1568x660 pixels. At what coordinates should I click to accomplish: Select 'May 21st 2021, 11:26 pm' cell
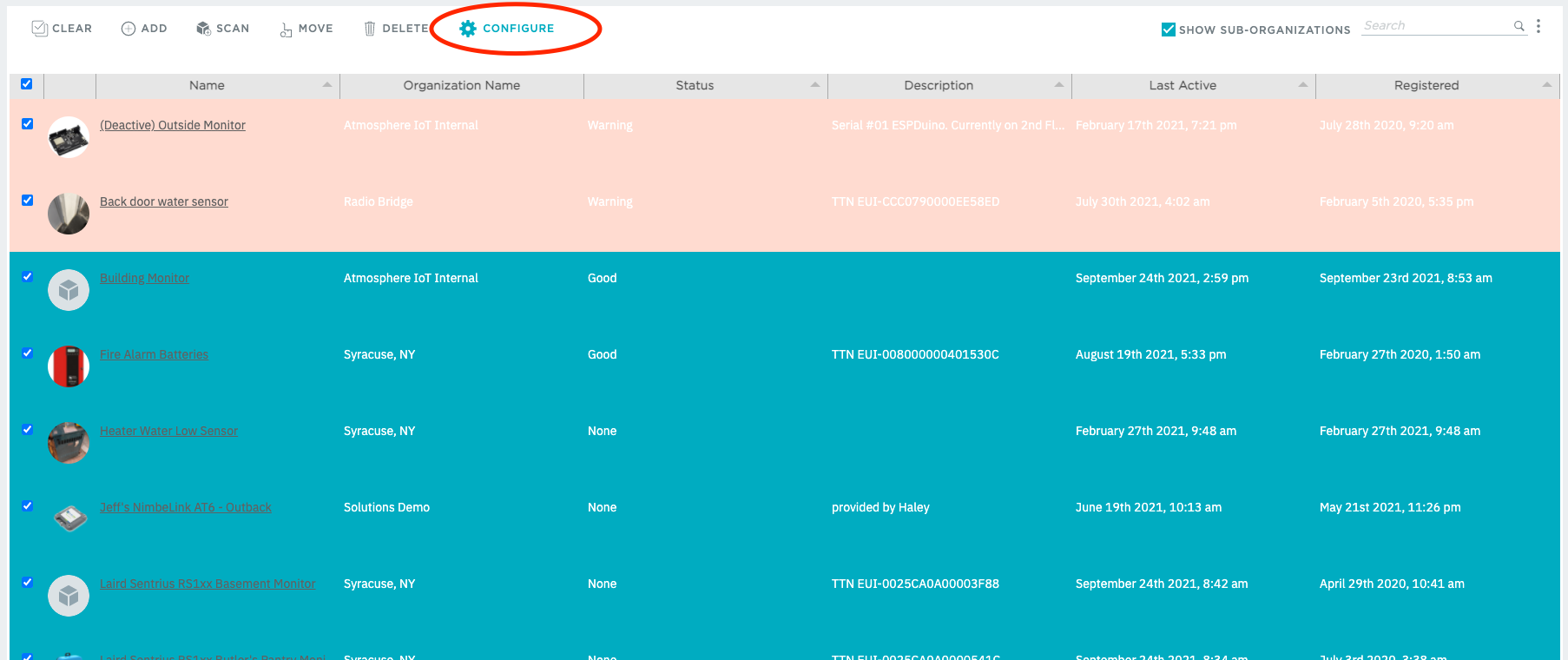tap(1390, 507)
